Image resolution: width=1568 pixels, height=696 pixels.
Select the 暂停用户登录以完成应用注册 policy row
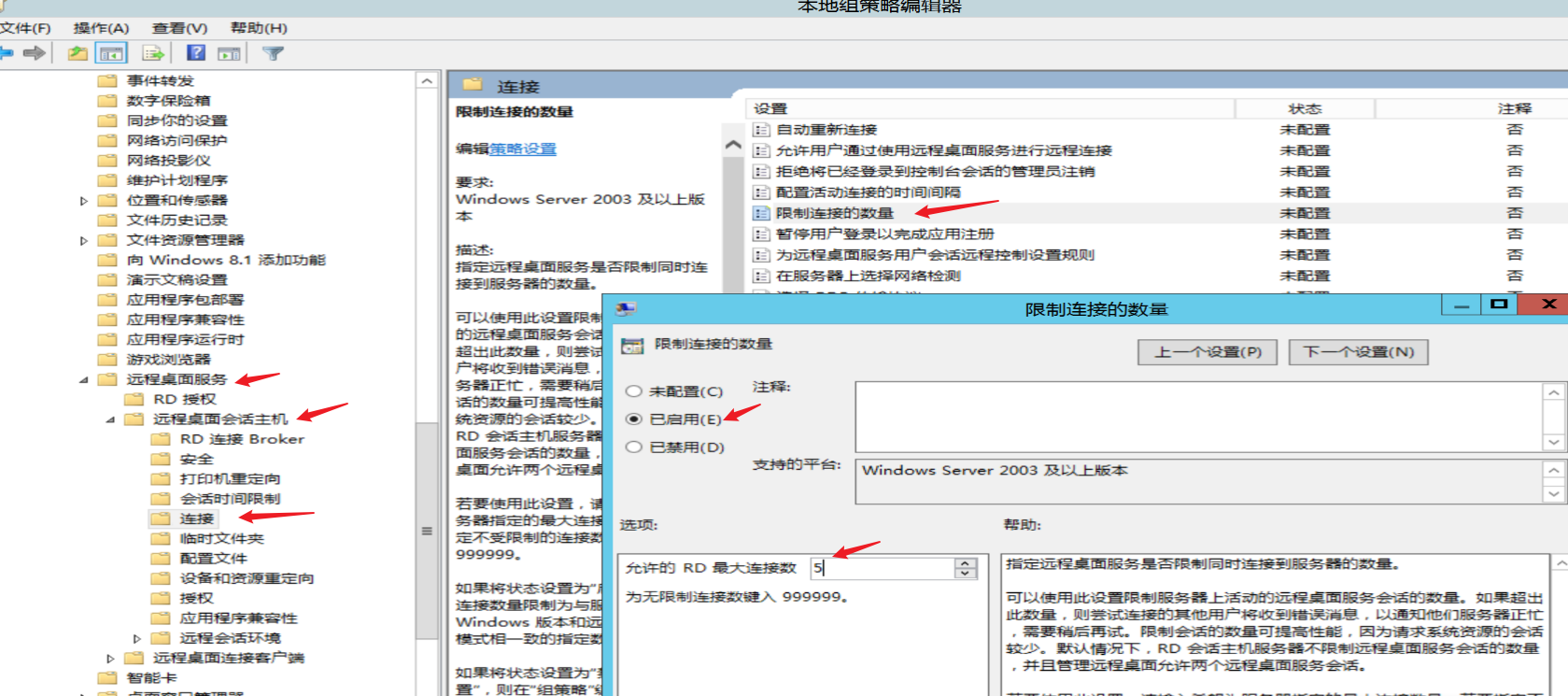(x=1158, y=234)
